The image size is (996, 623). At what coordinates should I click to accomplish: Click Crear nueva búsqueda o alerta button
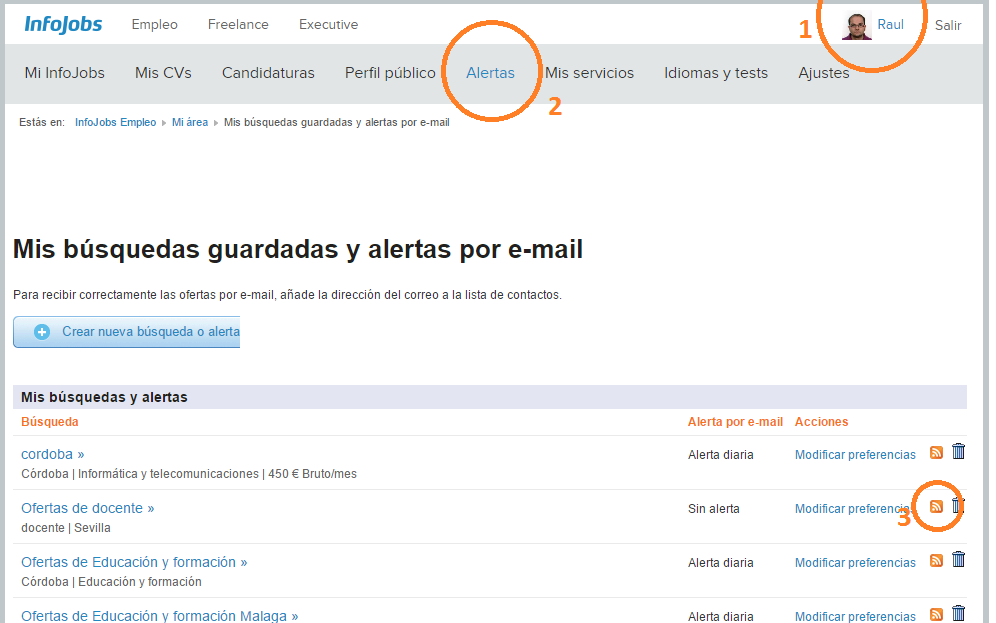pyautogui.click(x=126, y=332)
